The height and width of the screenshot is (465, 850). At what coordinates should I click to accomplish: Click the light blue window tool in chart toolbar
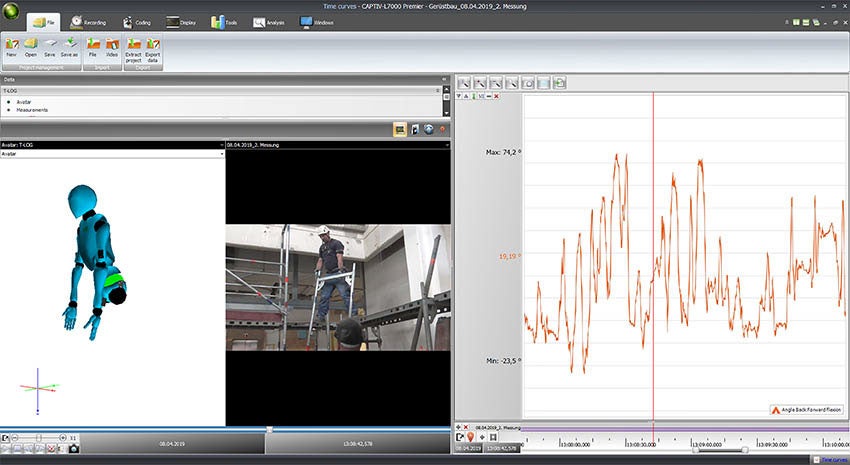click(x=543, y=83)
